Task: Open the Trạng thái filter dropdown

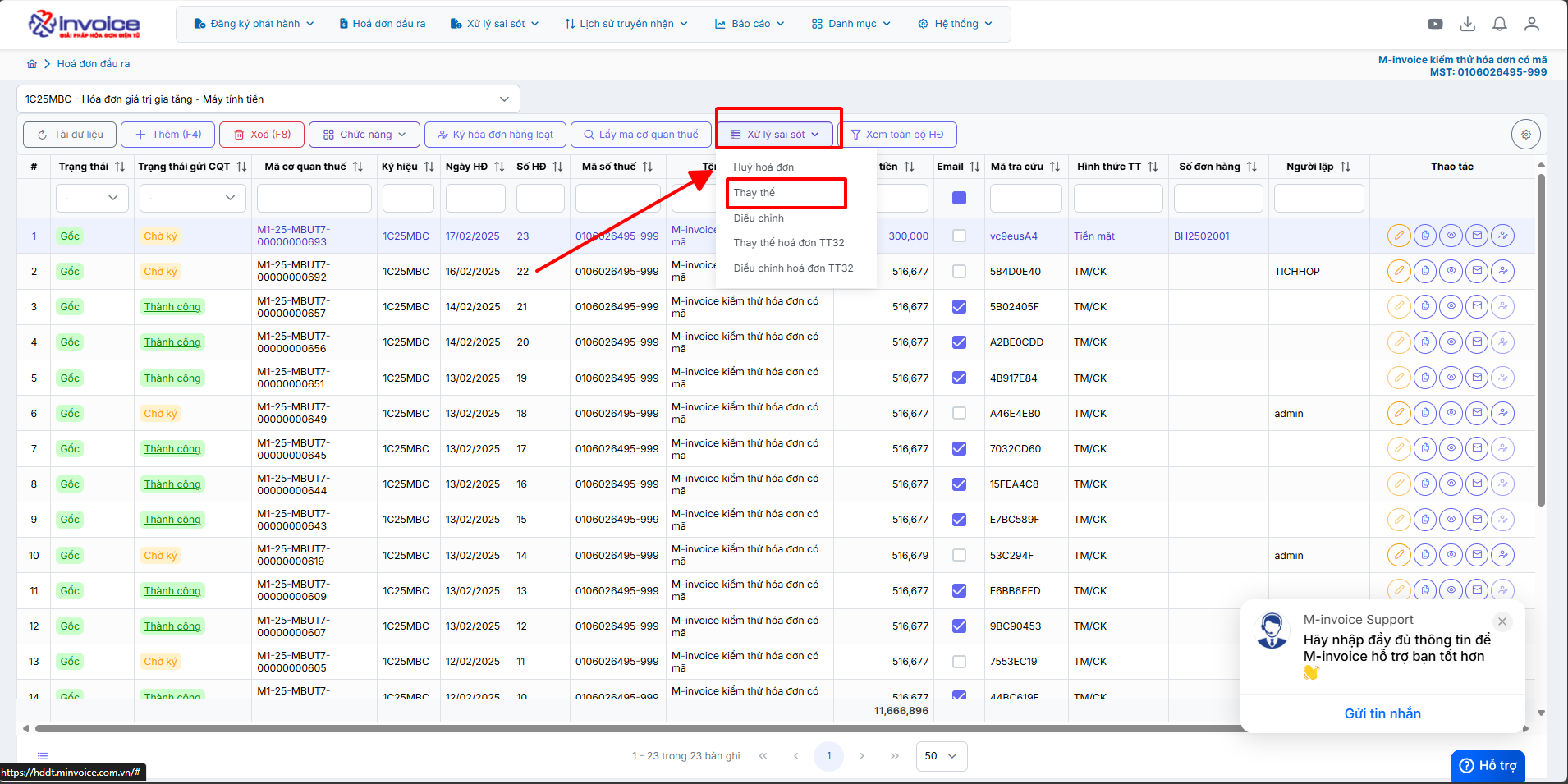Action: [x=92, y=198]
